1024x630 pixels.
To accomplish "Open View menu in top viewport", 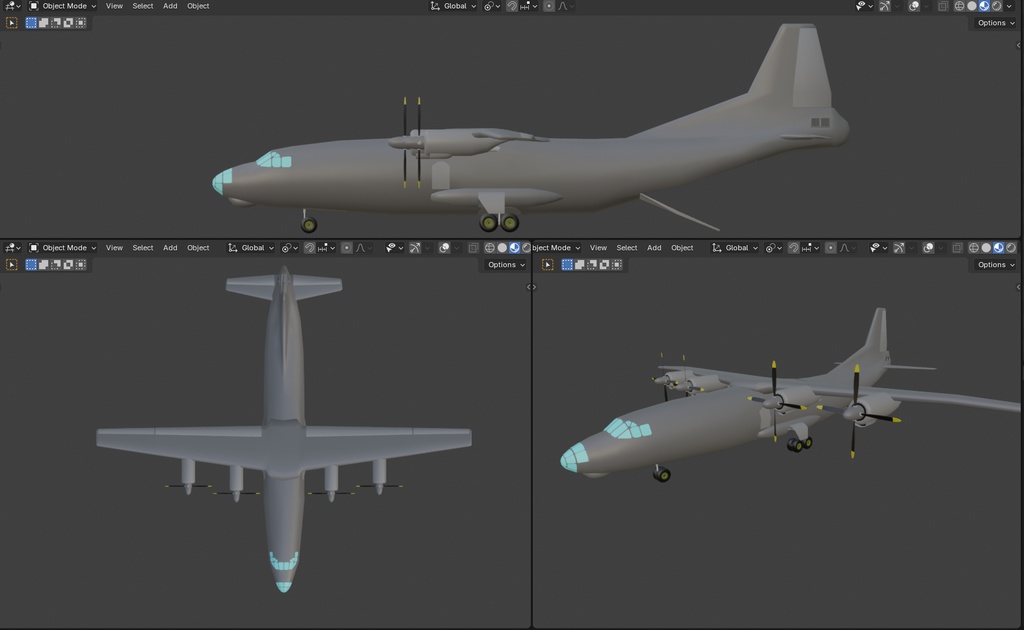I will pos(114,6).
